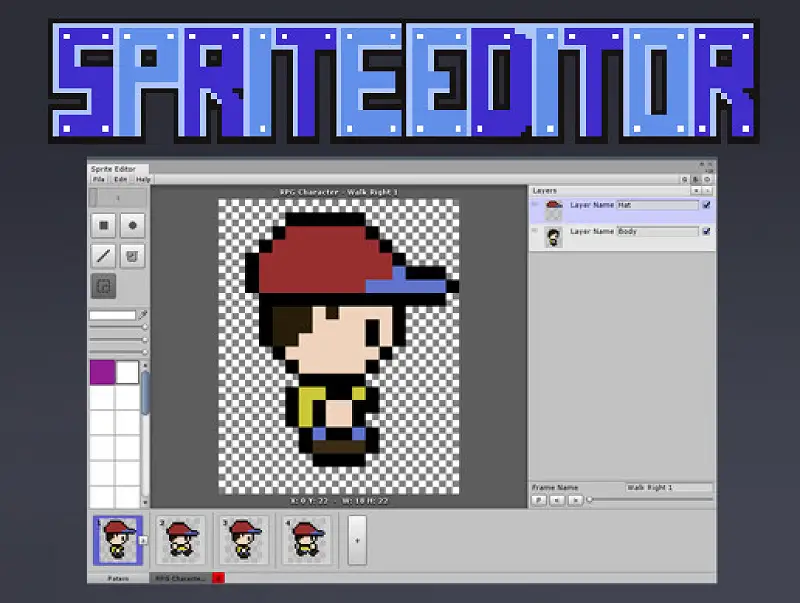Viewport: 800px width, 603px height.
Task: Click the frame playback slider handle
Action: point(590,500)
